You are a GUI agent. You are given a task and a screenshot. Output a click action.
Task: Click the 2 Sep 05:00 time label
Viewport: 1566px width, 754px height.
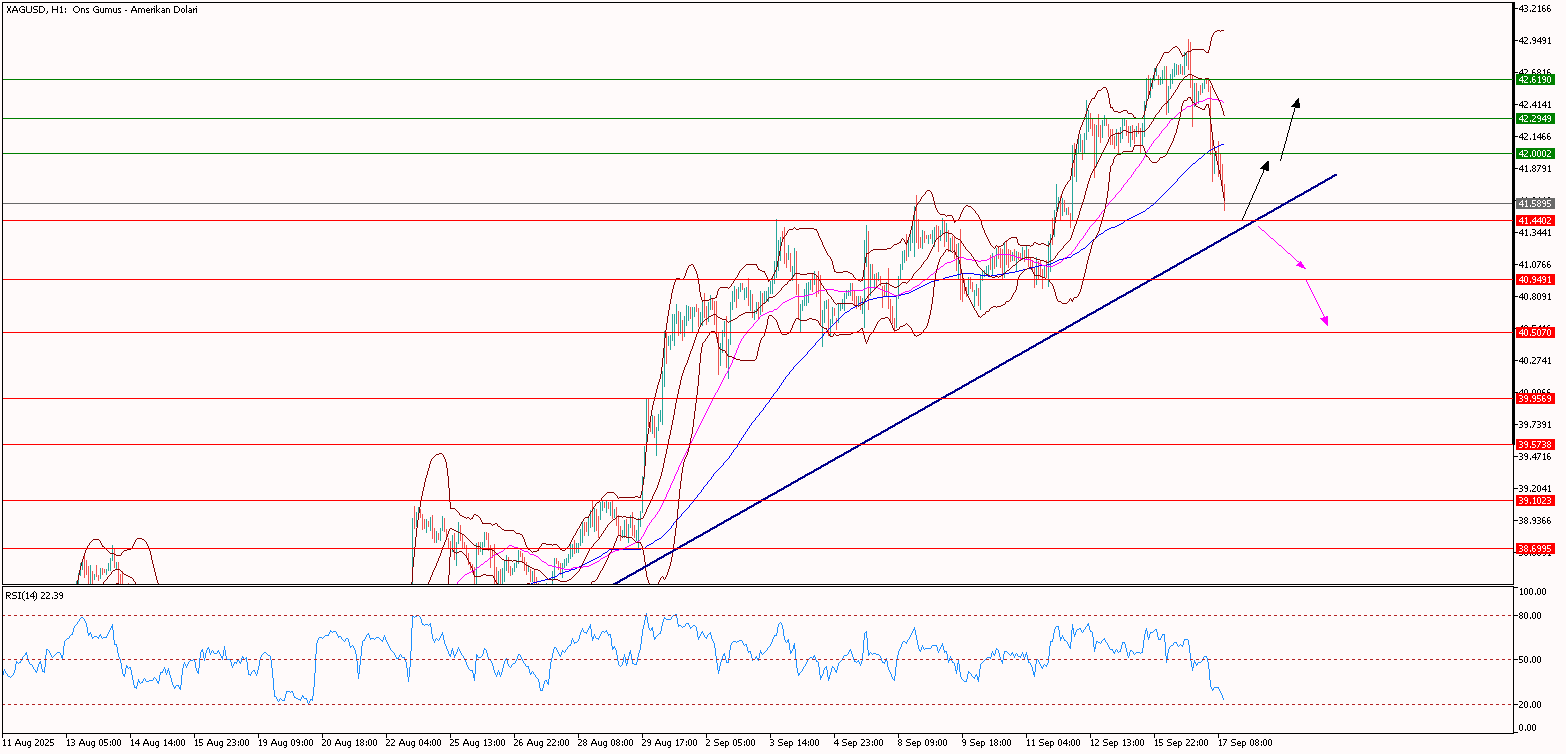pyautogui.click(x=733, y=744)
